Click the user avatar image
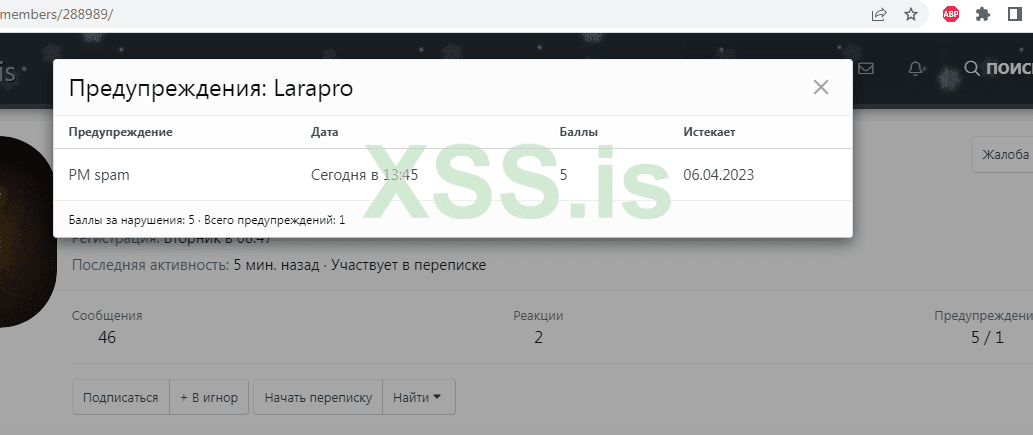The image size is (1033, 435). tap(28, 231)
